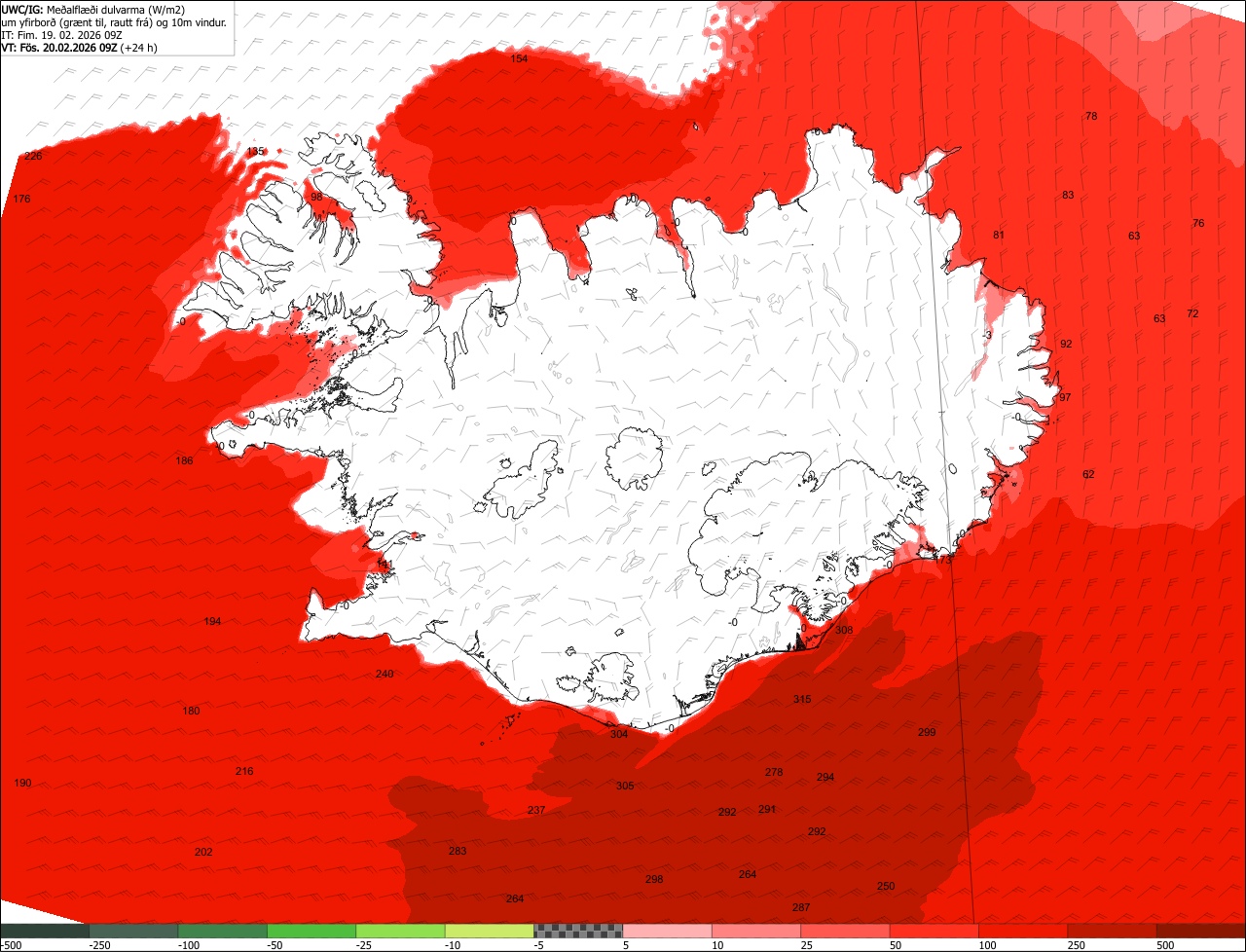Click the valid time 'VT: Fös. 20.02.2026 09Z'
Screen dimensions: 1246x952
pos(59,47)
